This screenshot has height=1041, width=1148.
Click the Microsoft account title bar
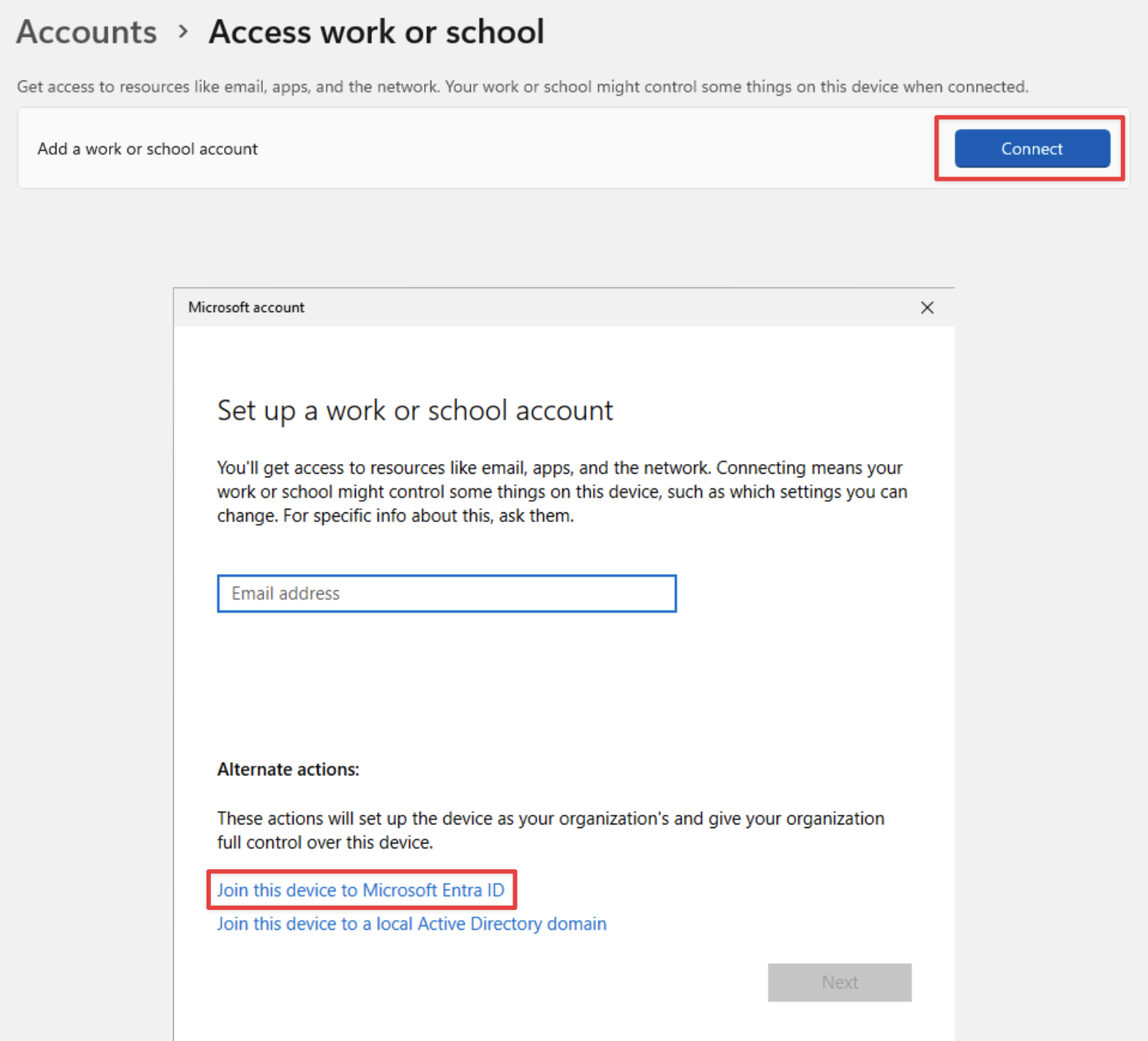click(x=512, y=307)
